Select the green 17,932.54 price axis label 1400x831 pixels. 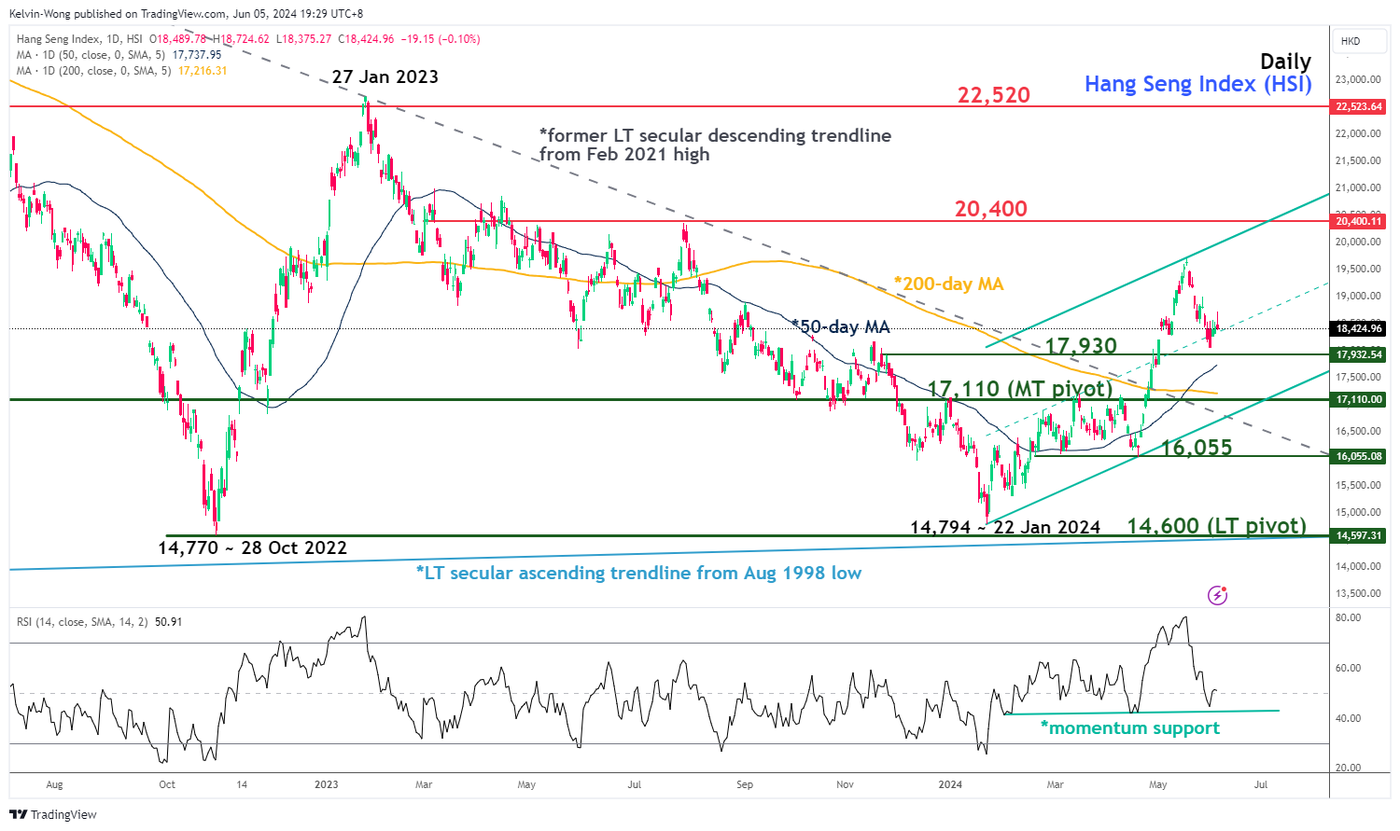pos(1364,355)
